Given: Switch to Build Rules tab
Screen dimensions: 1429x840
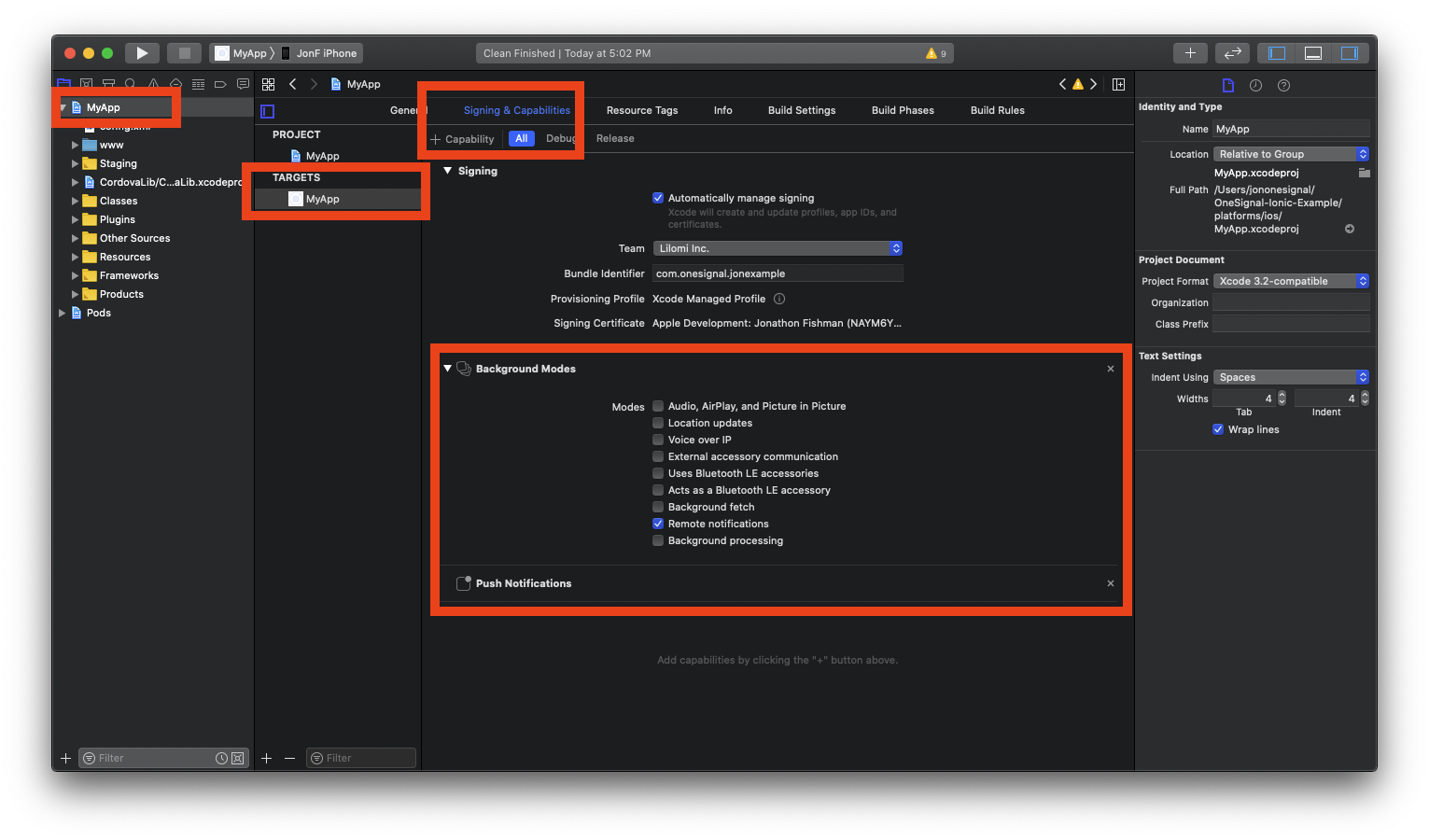Looking at the screenshot, I should tap(998, 110).
